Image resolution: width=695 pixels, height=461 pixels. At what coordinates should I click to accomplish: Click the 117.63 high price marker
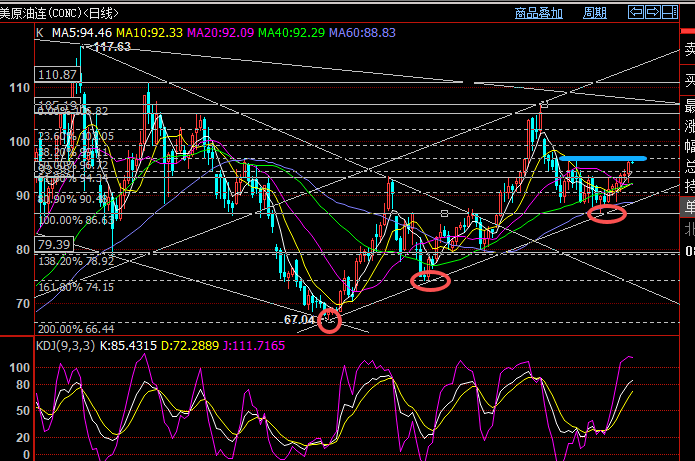[x=112, y=47]
